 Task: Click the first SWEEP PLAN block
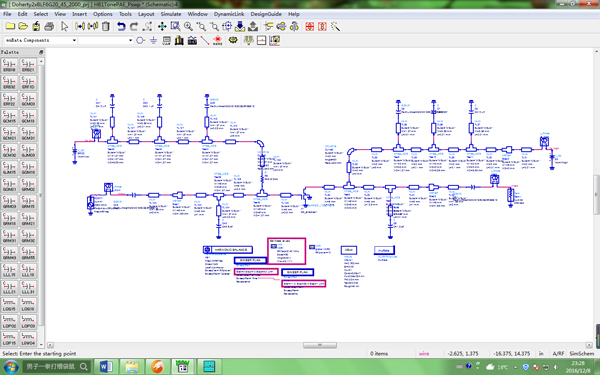tap(250, 260)
